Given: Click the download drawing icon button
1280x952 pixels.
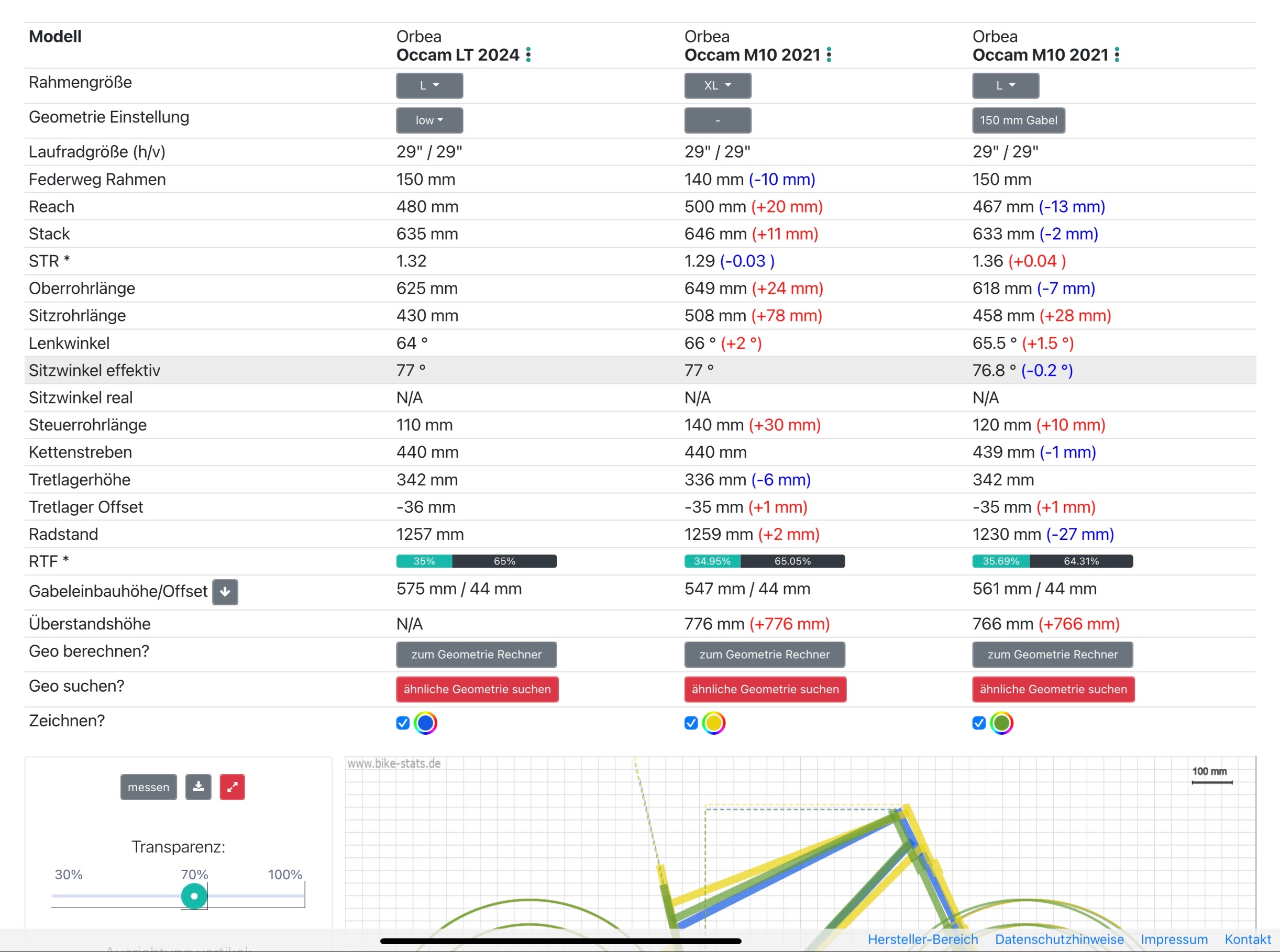Looking at the screenshot, I should 198,787.
